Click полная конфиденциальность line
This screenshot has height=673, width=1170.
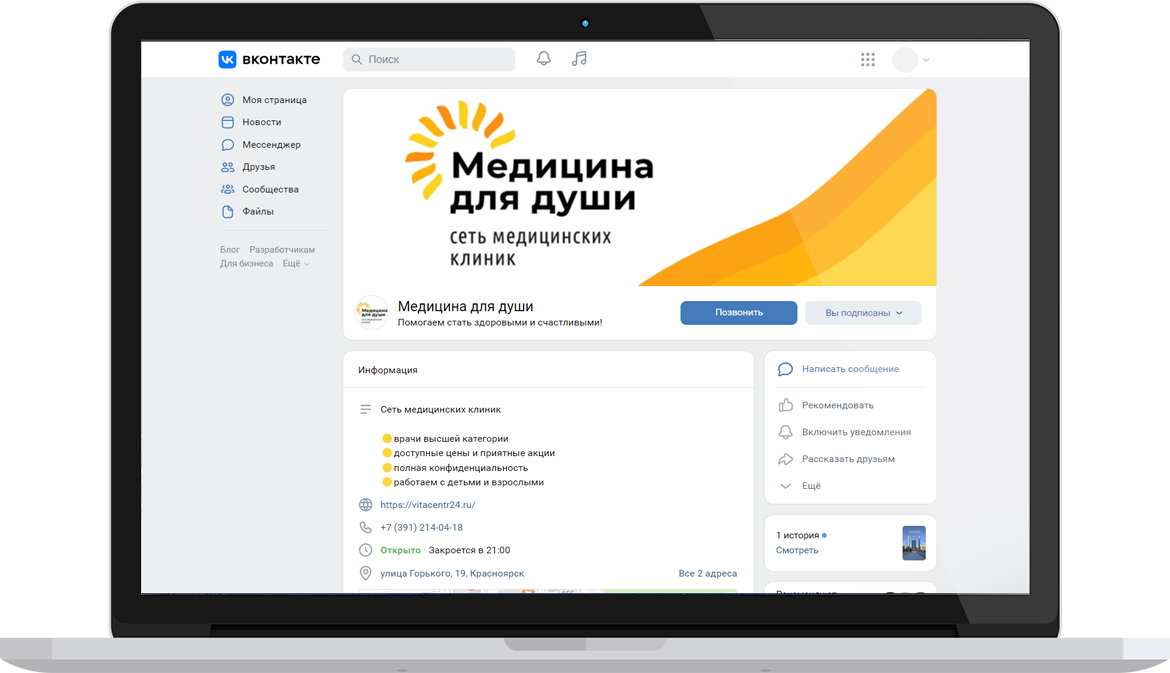point(460,468)
